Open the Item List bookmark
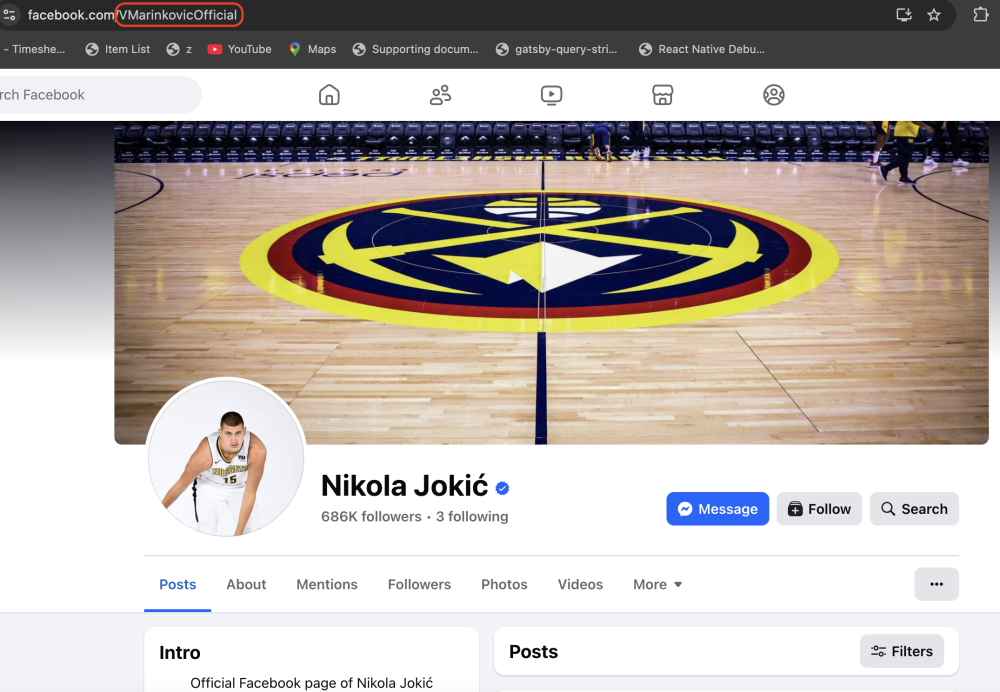This screenshot has width=1000, height=692. click(118, 49)
